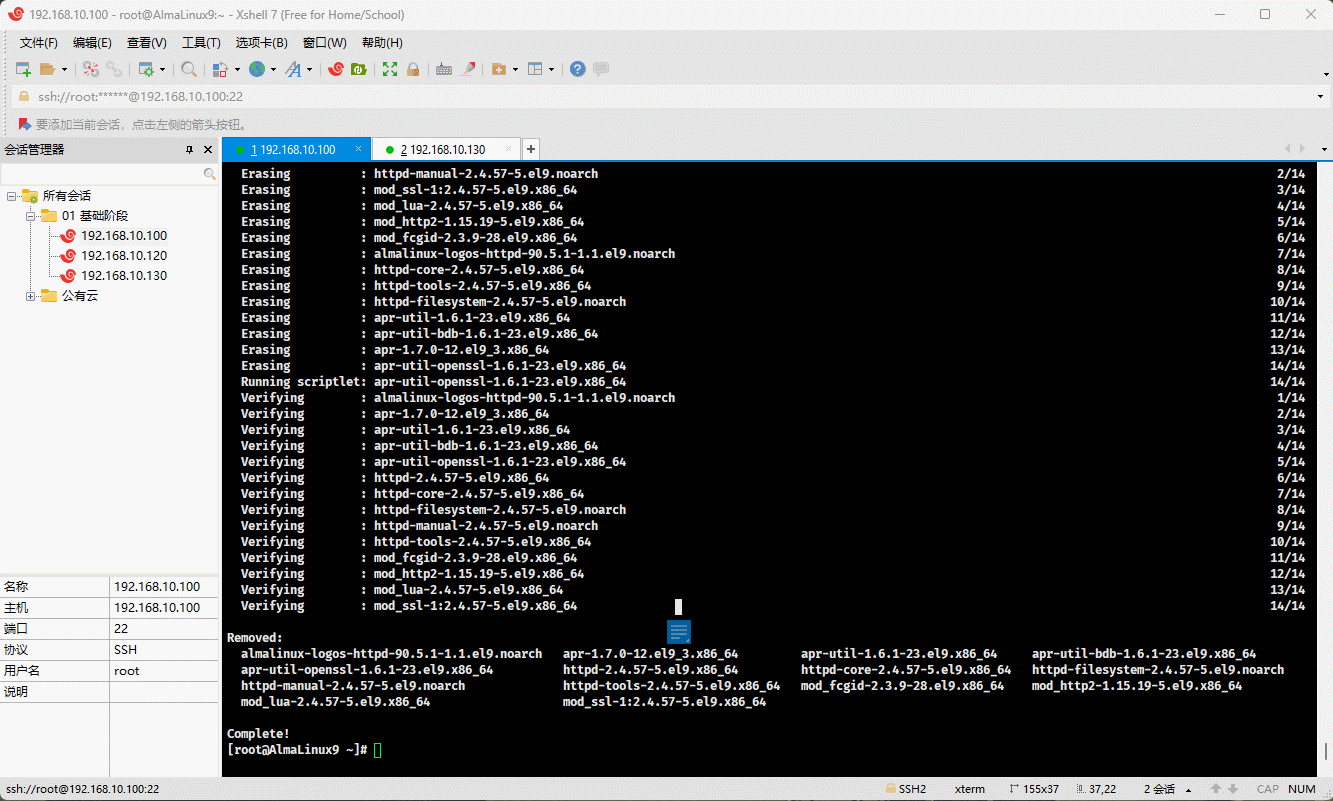Click the padlock Lock Screen toolbar icon

point(412,69)
